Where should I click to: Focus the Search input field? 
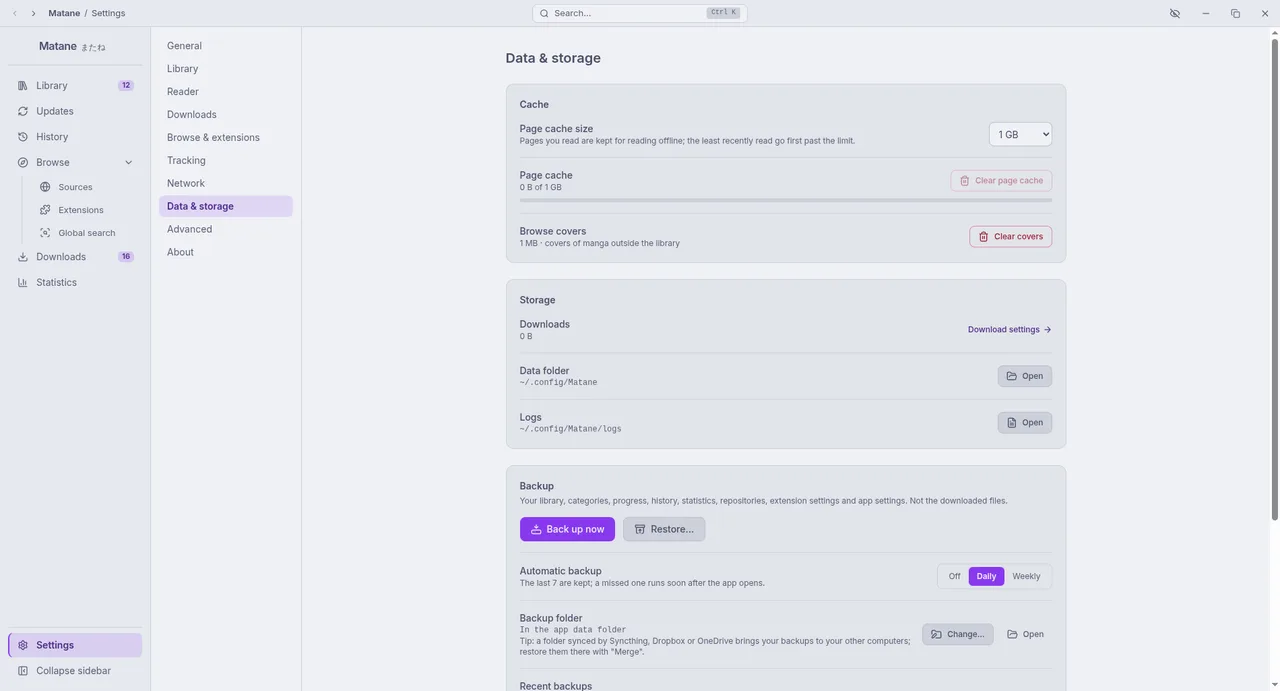tap(640, 13)
